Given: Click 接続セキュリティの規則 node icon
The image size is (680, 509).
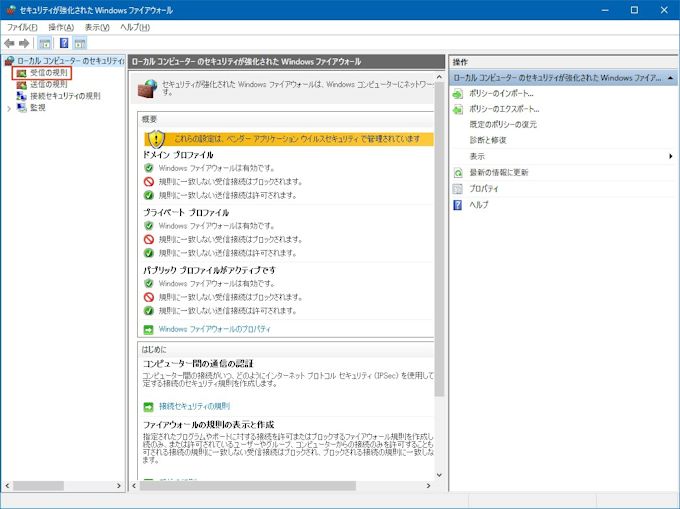Looking at the screenshot, I should pos(22,96).
